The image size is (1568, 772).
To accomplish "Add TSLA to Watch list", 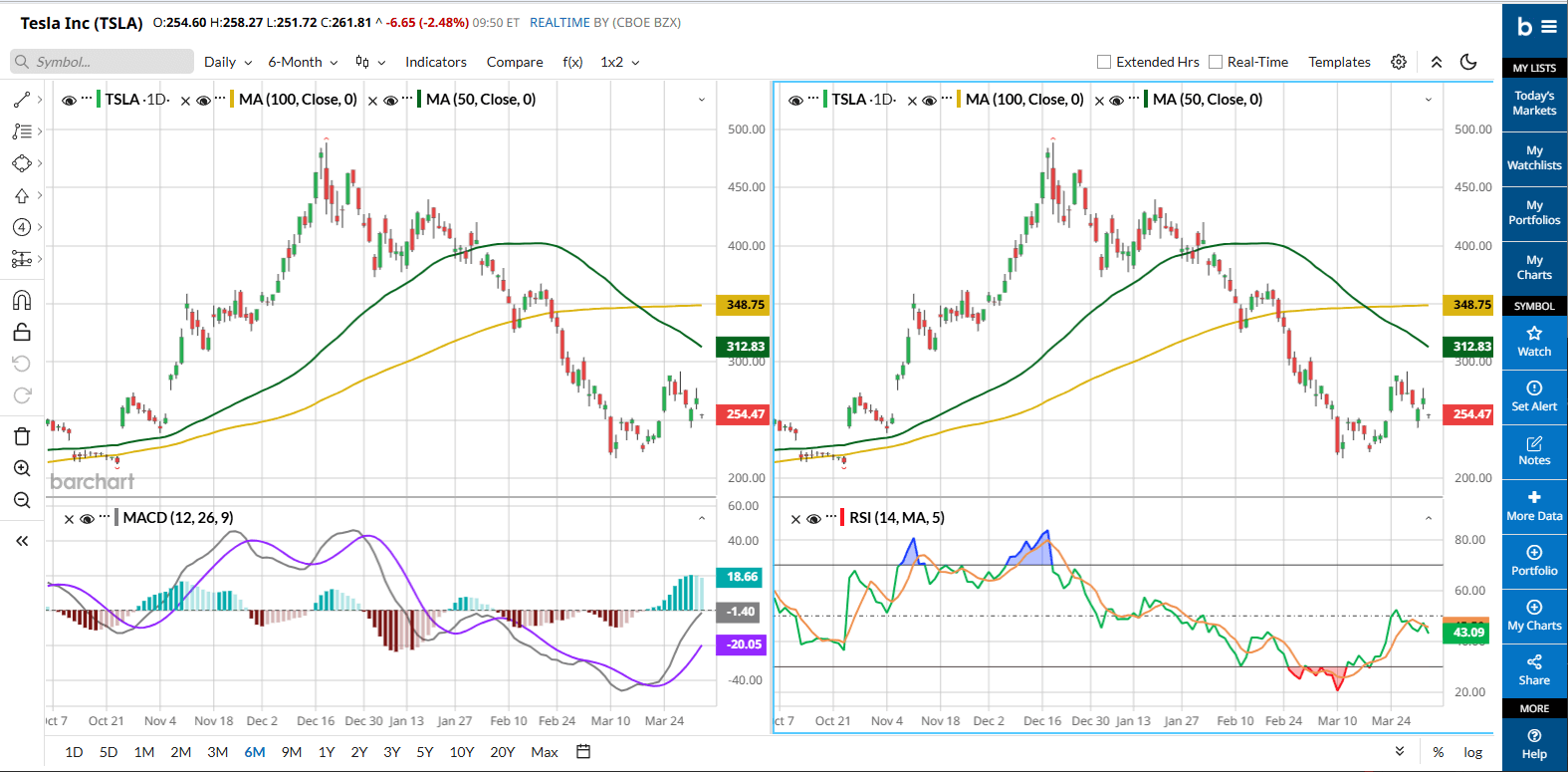I will 1533,341.
